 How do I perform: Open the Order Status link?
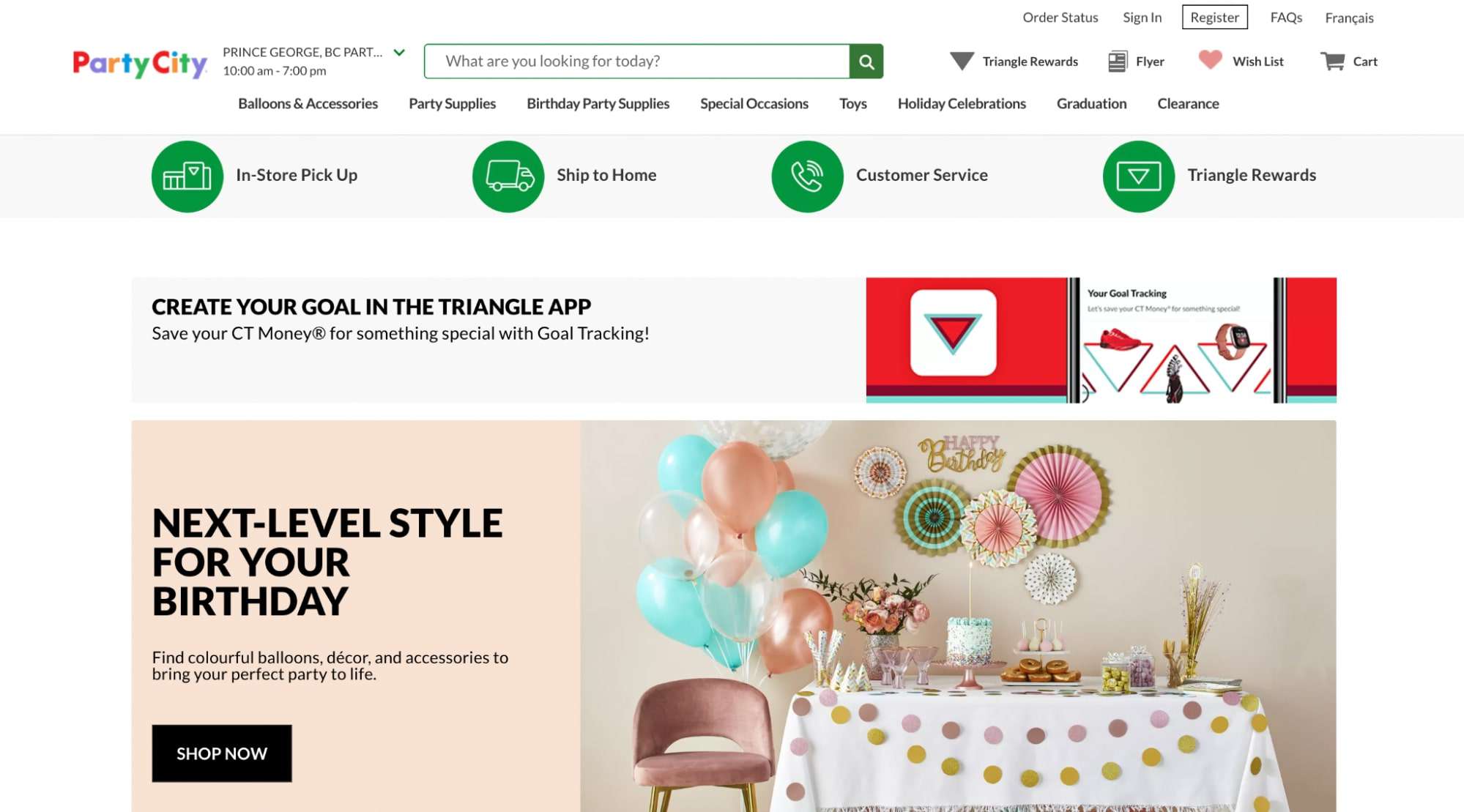[x=1060, y=18]
